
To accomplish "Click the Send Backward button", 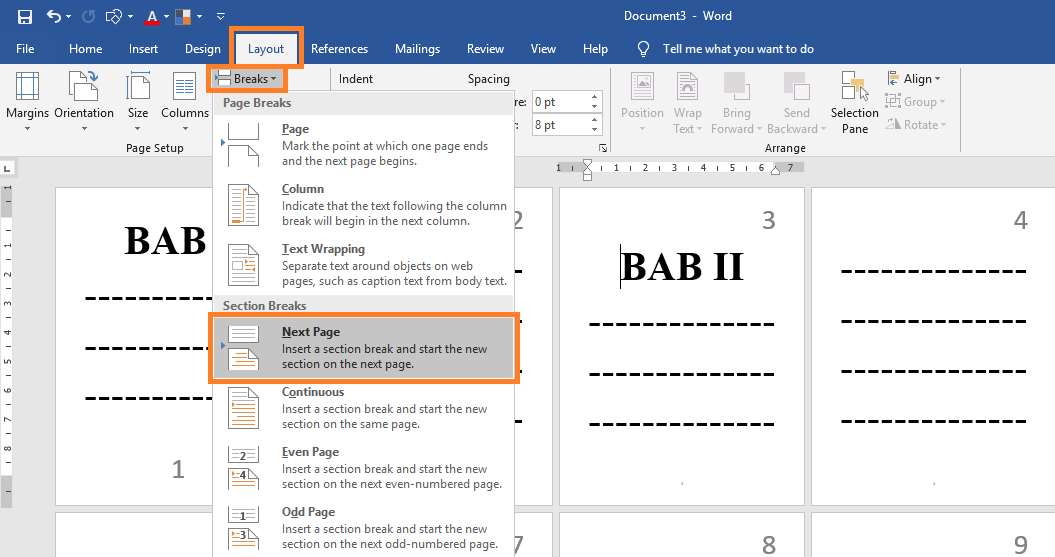I will click(x=797, y=102).
